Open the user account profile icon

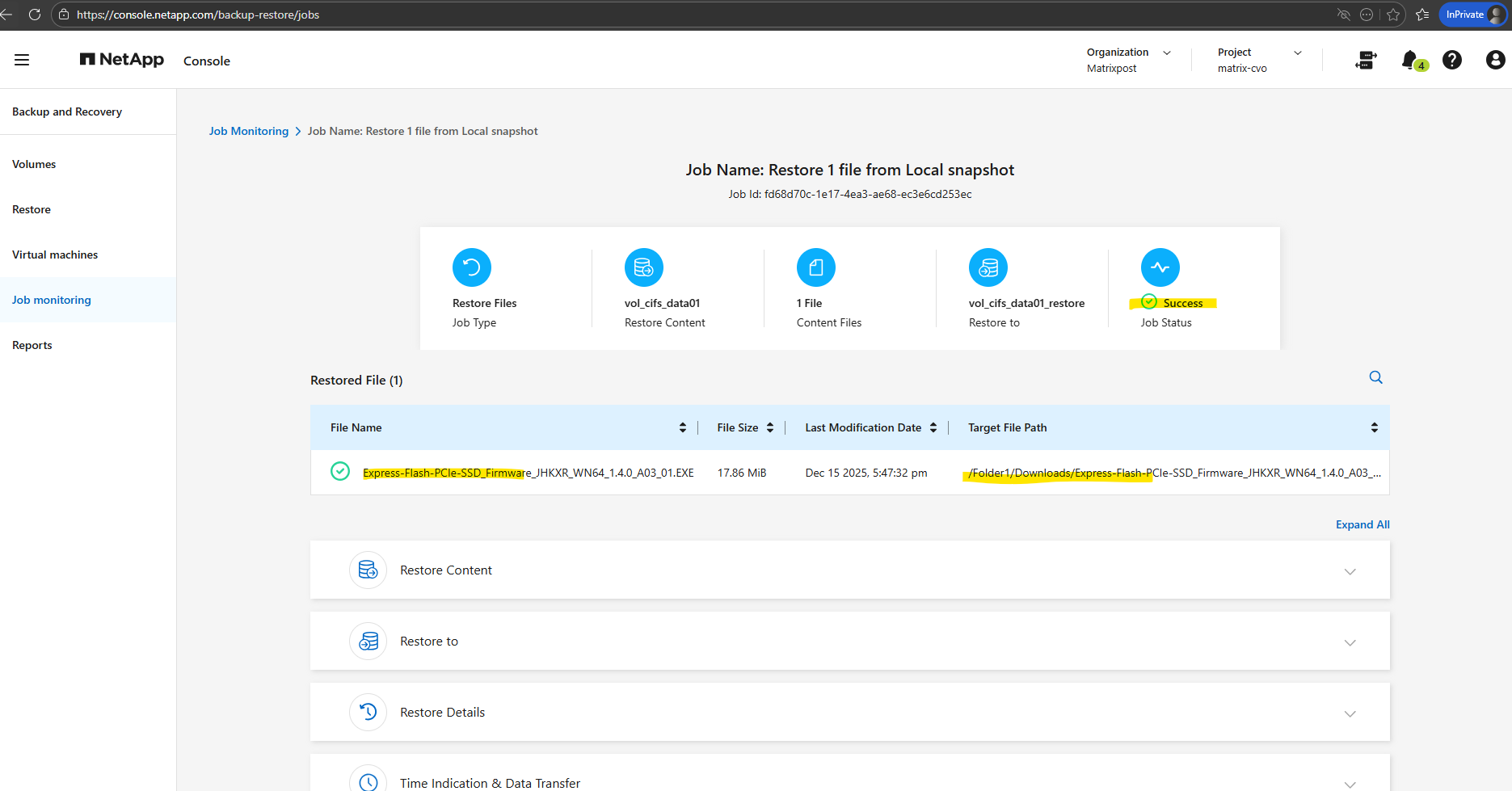1495,60
